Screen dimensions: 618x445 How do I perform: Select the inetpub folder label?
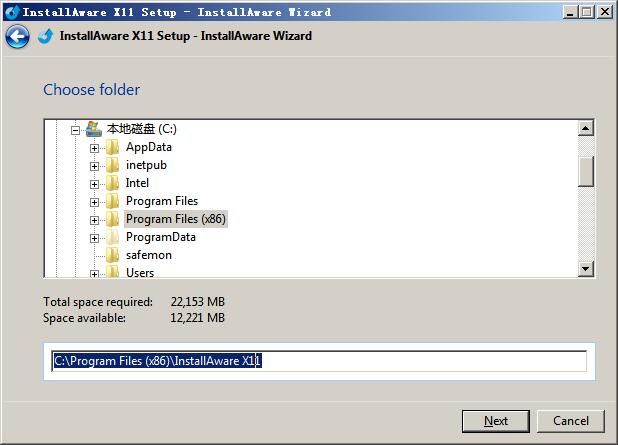(146, 165)
